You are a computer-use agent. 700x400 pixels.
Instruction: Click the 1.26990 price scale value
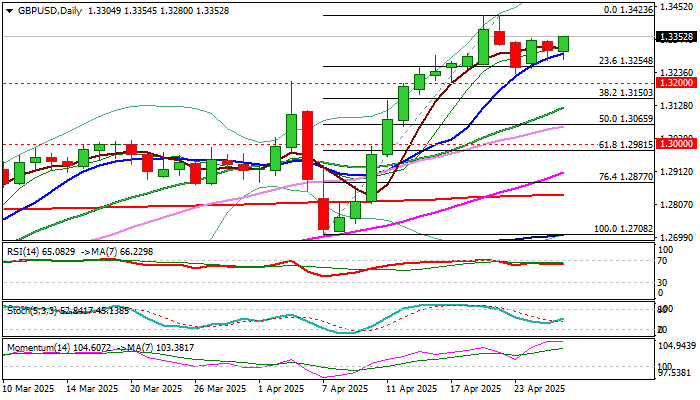pyautogui.click(x=676, y=237)
